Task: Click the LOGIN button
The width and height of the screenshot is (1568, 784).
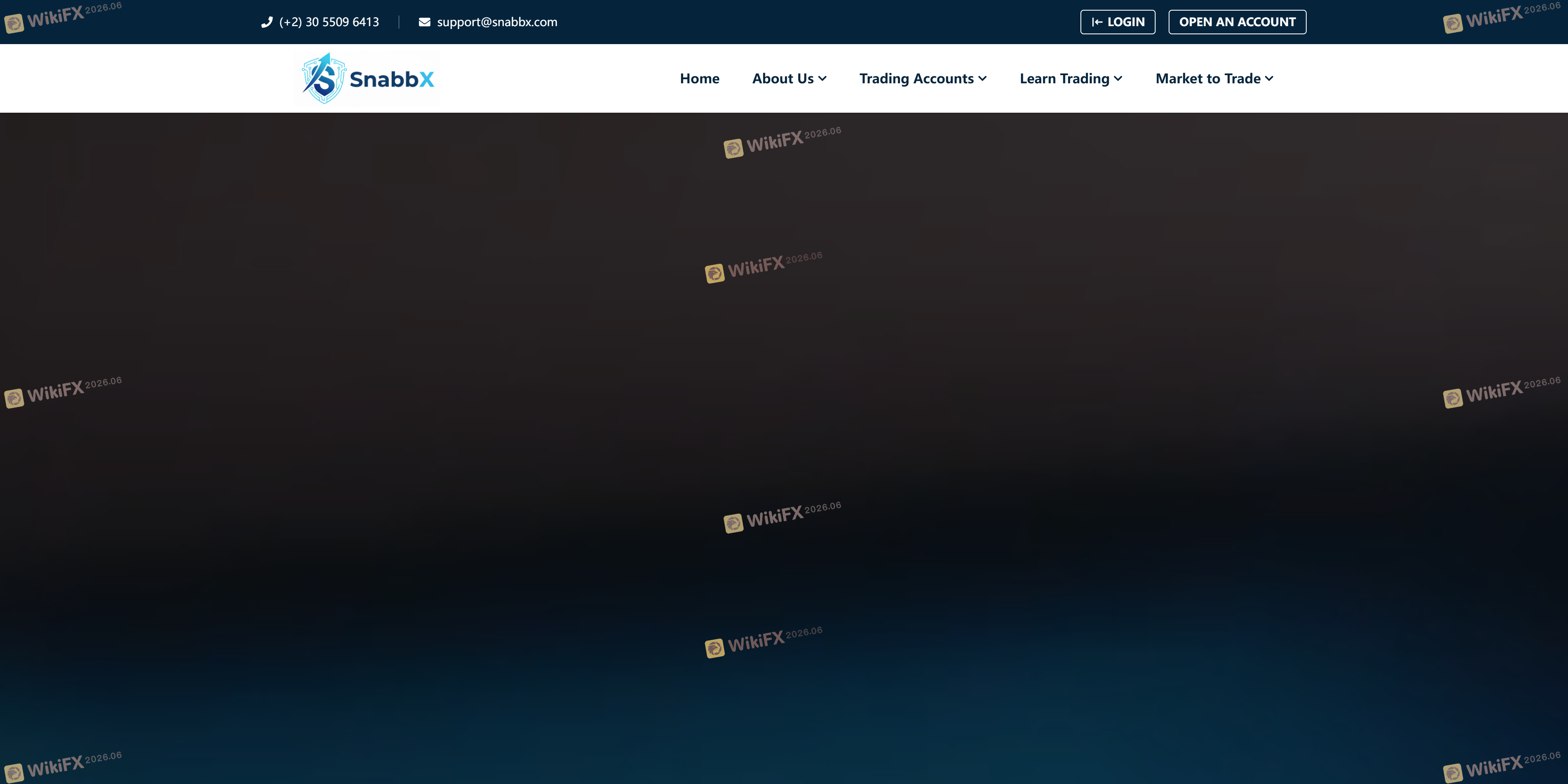Action: coord(1118,22)
